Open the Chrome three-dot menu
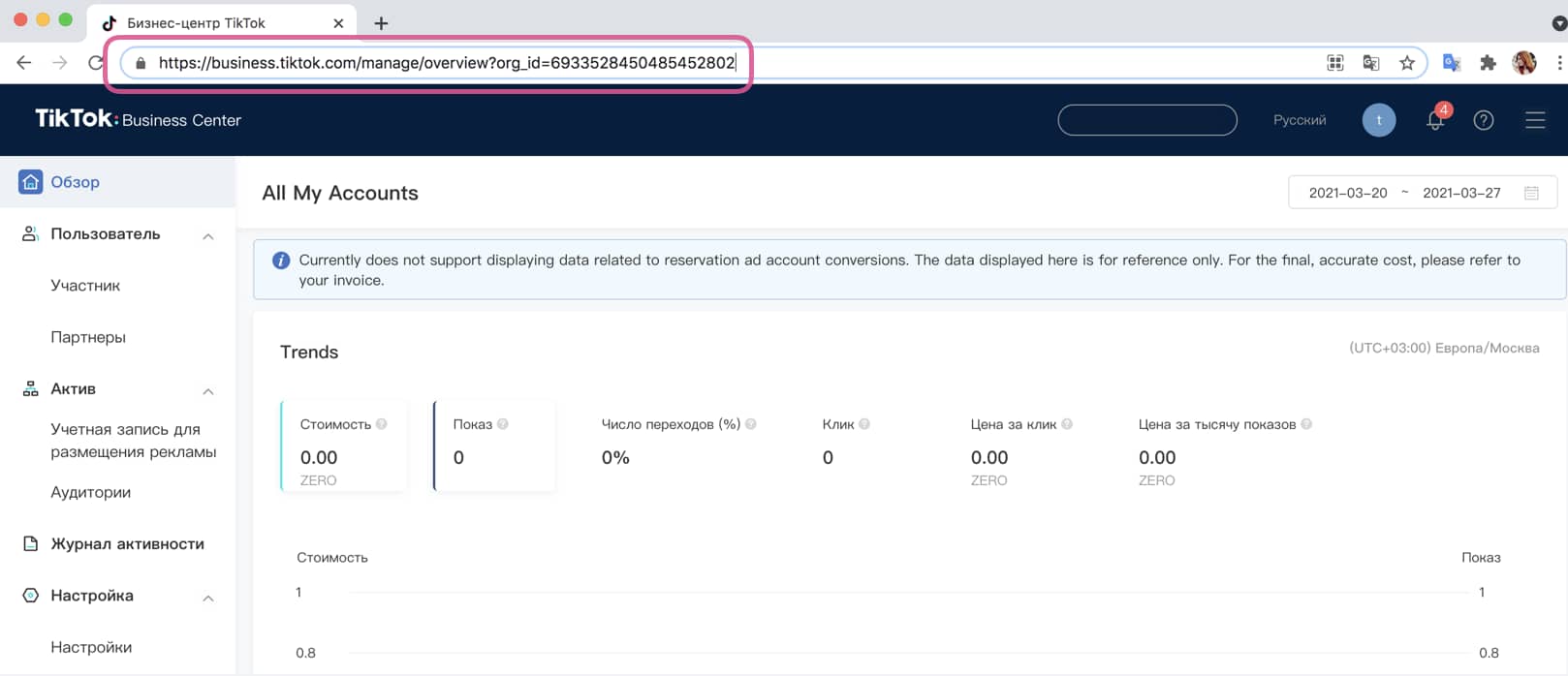Screen dimensions: 1568x676 (x=1559, y=63)
